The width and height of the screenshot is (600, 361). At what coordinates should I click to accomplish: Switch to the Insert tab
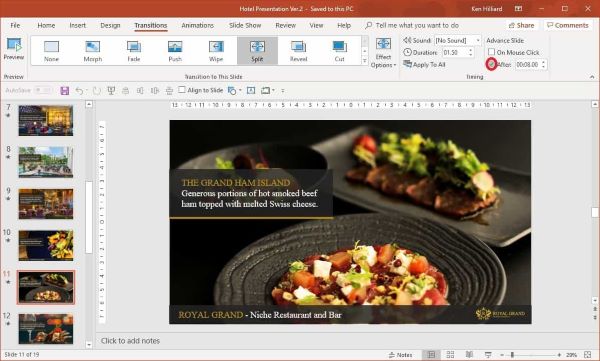78,25
